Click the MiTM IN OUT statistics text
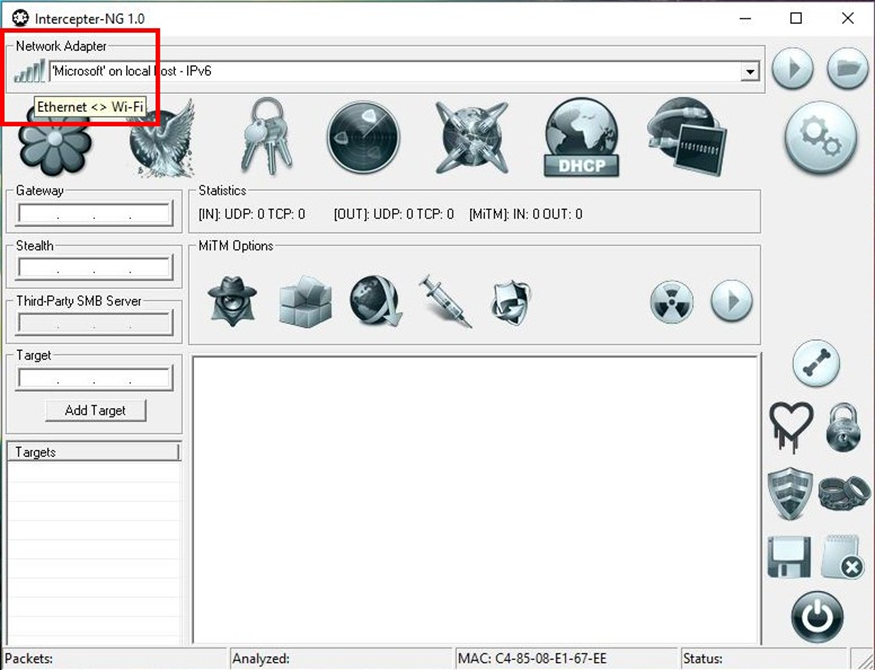 (526, 214)
